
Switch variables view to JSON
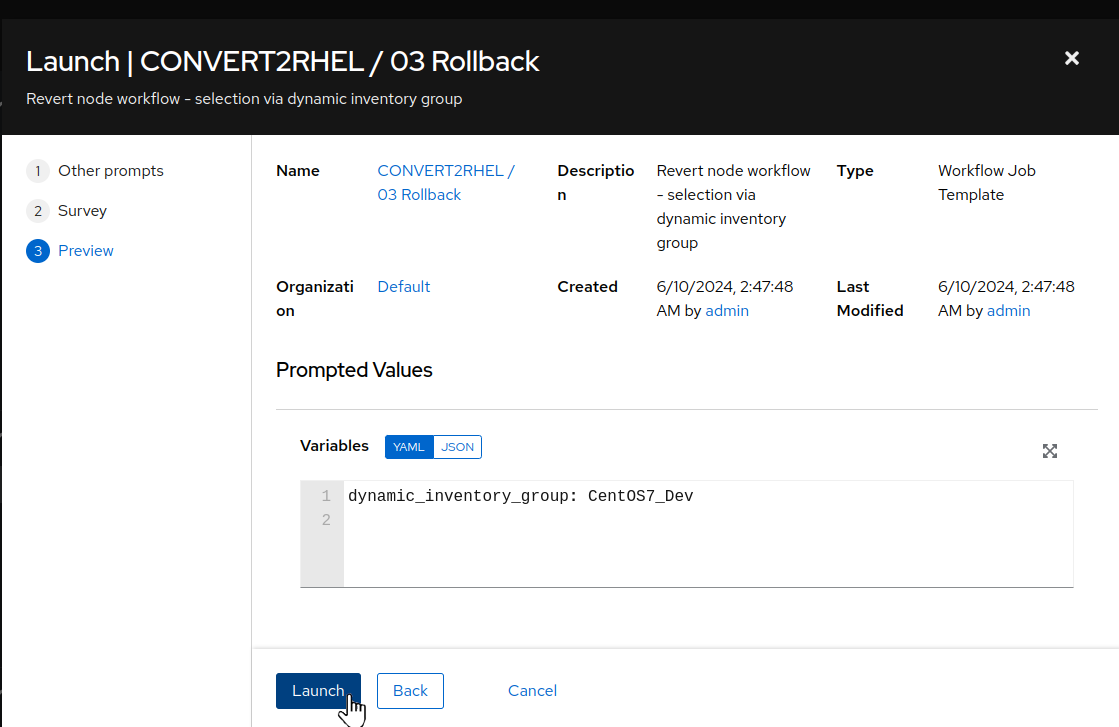(457, 447)
